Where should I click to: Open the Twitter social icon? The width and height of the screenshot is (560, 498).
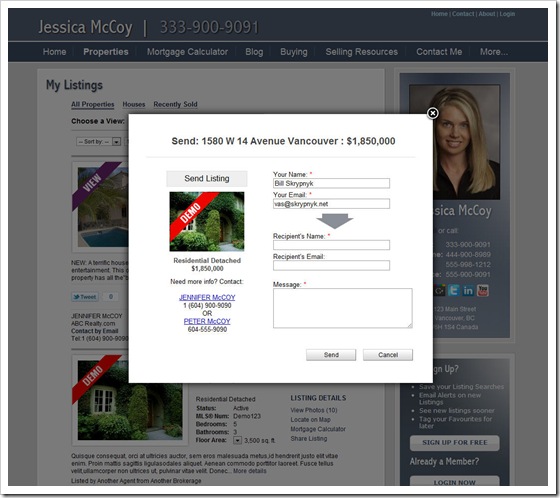[x=454, y=290]
